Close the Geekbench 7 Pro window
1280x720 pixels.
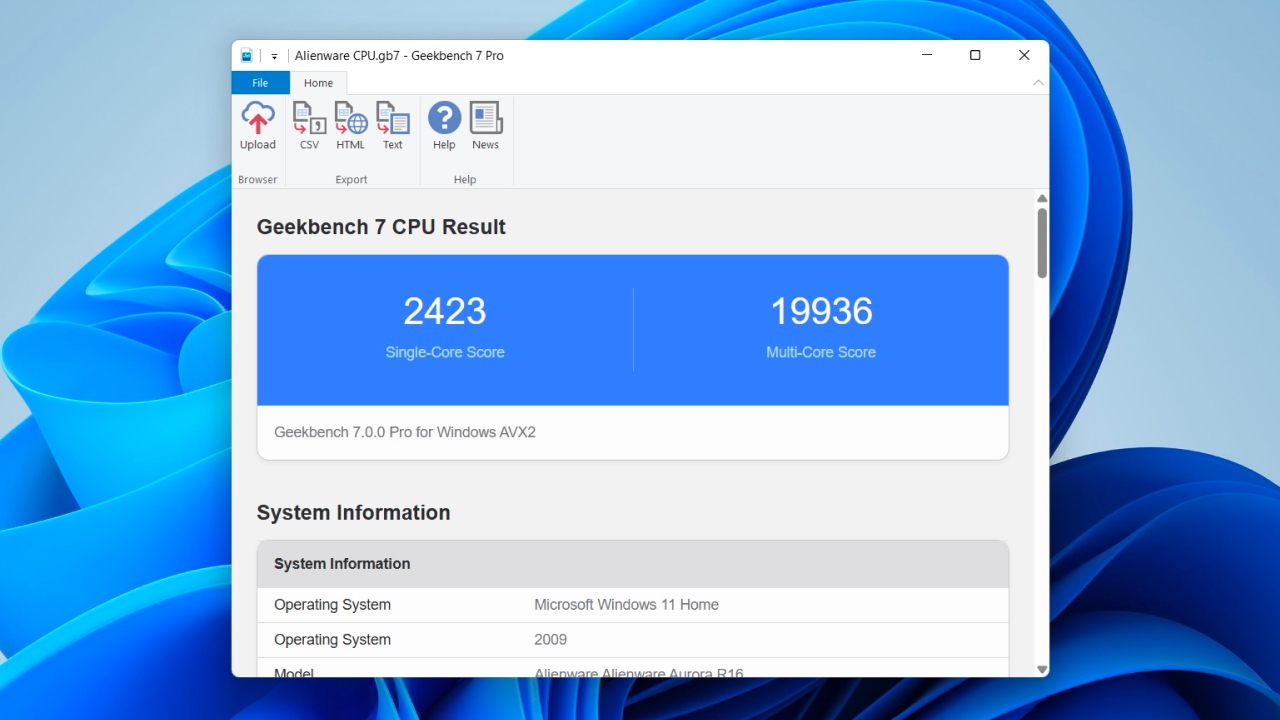[1024, 55]
